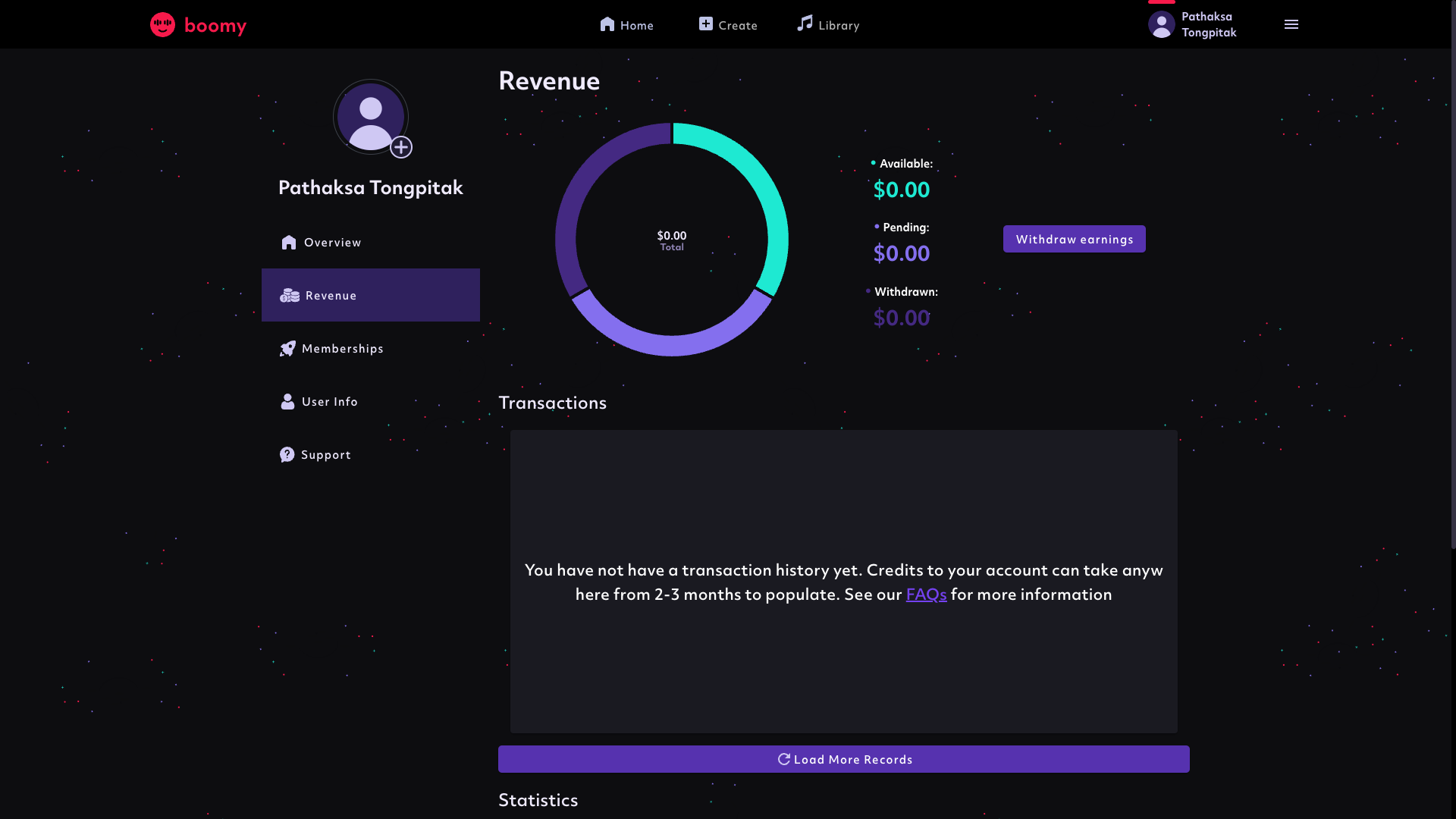The width and height of the screenshot is (1456, 819).
Task: Click the Pathaksa Tongpitak name in header
Action: [1208, 25]
